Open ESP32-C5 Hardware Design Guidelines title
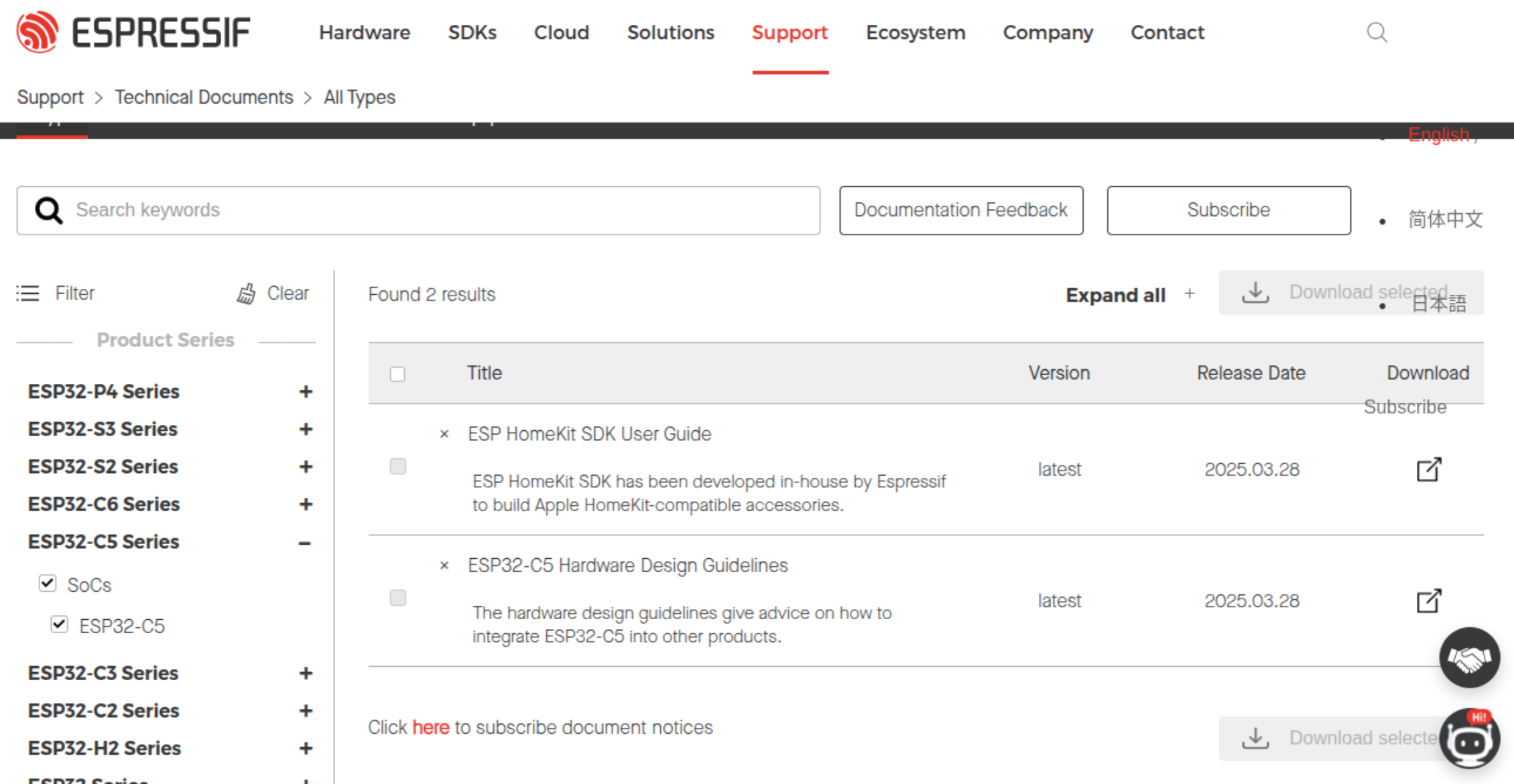Screen dimensions: 1514x784 pos(627,566)
